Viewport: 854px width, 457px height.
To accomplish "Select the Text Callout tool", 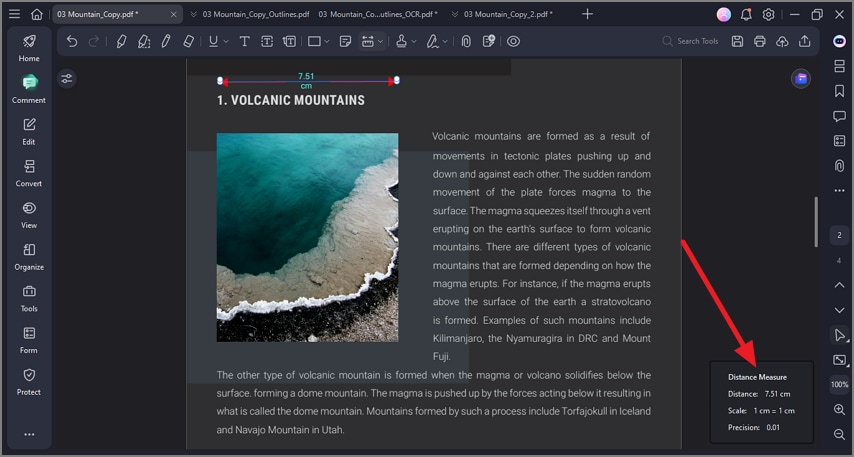I will [289, 41].
